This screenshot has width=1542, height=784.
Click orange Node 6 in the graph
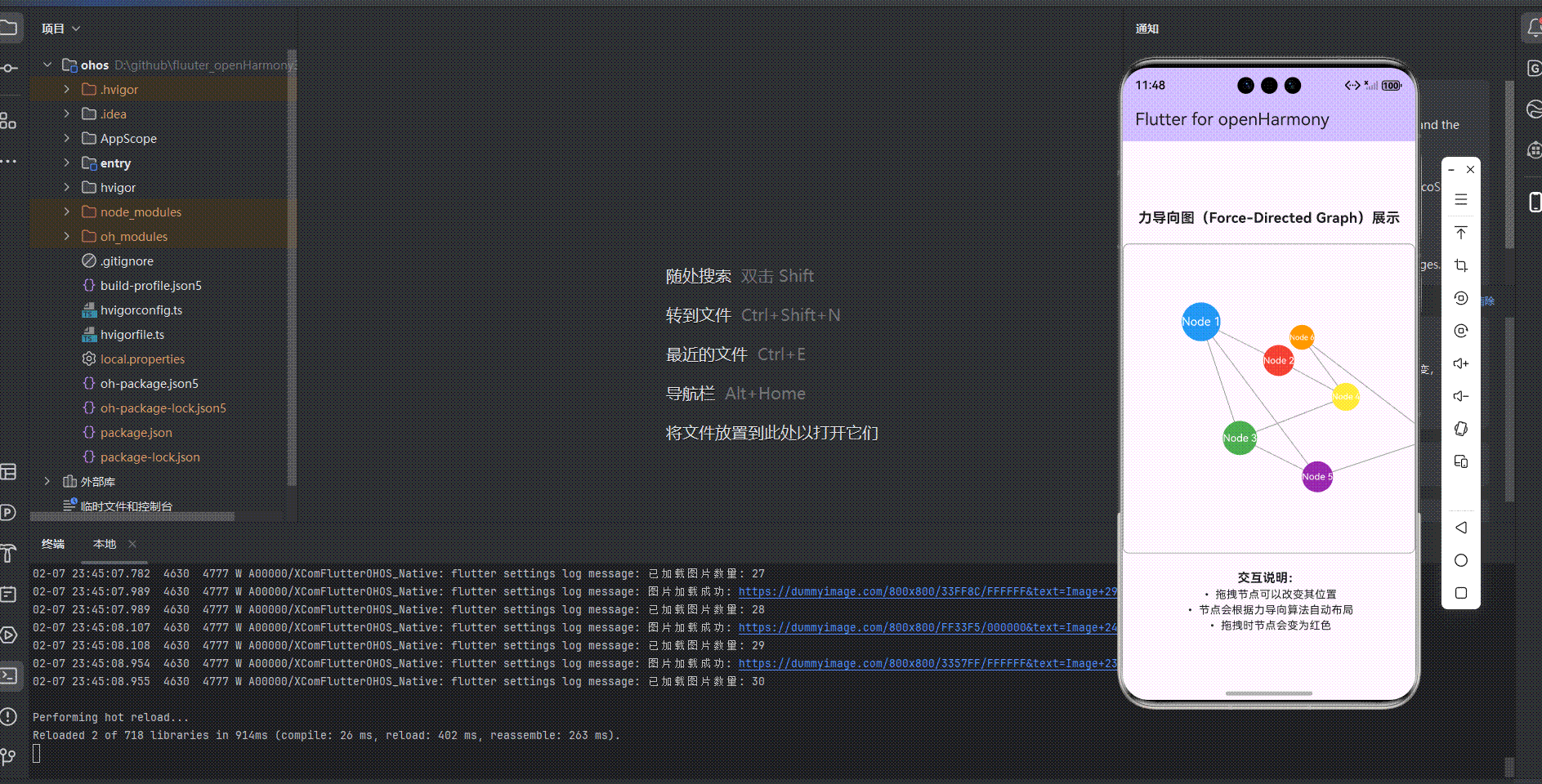(x=1302, y=336)
